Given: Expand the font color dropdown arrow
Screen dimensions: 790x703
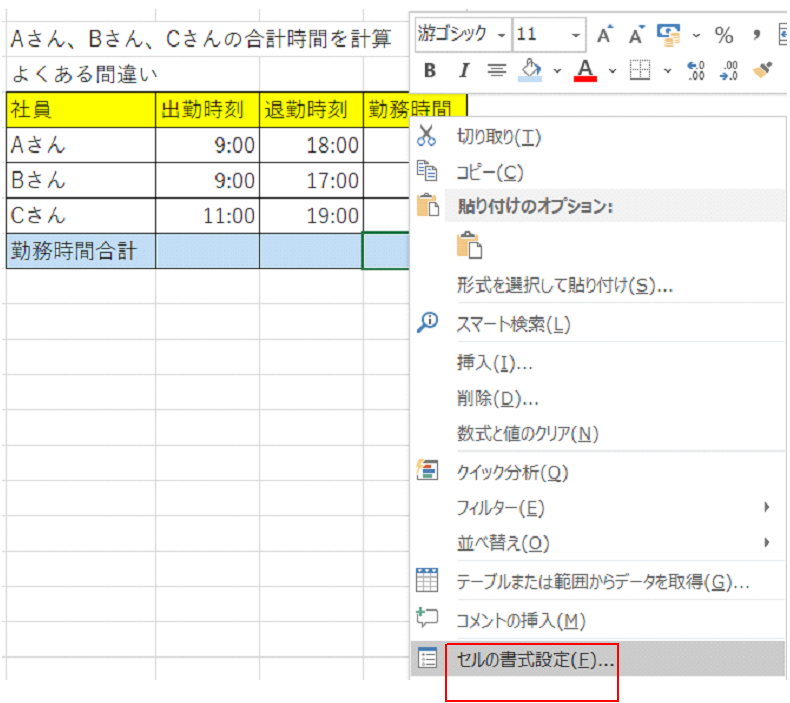Looking at the screenshot, I should pyautogui.click(x=612, y=70).
